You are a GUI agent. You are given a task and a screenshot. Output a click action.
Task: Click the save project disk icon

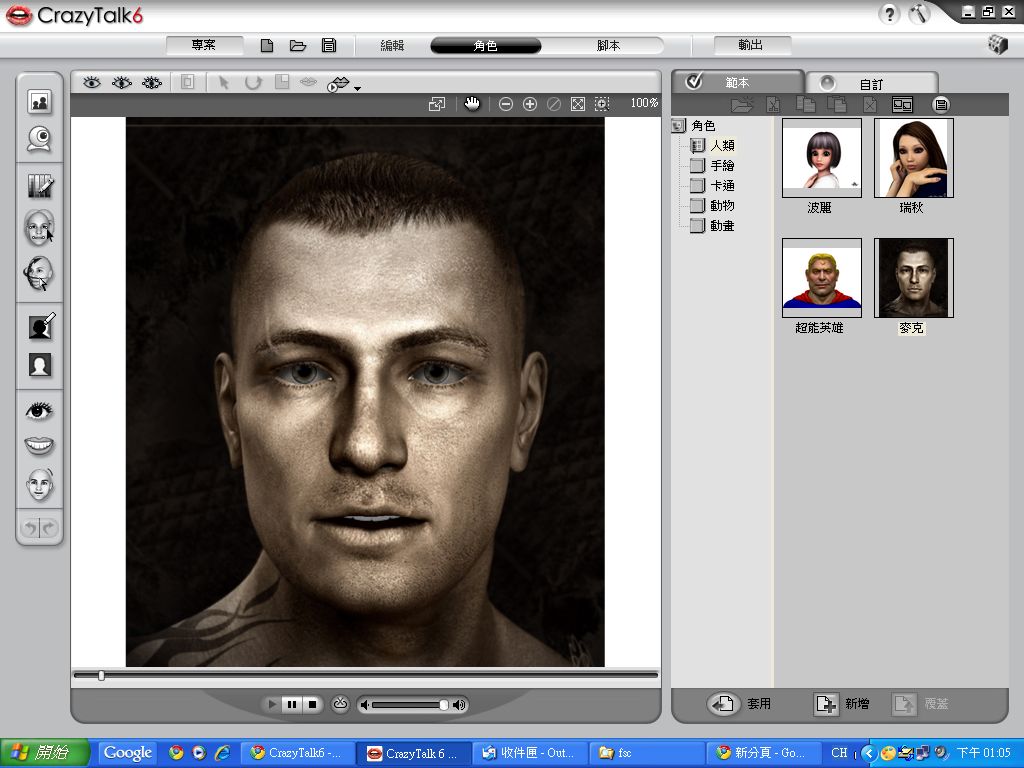[328, 45]
